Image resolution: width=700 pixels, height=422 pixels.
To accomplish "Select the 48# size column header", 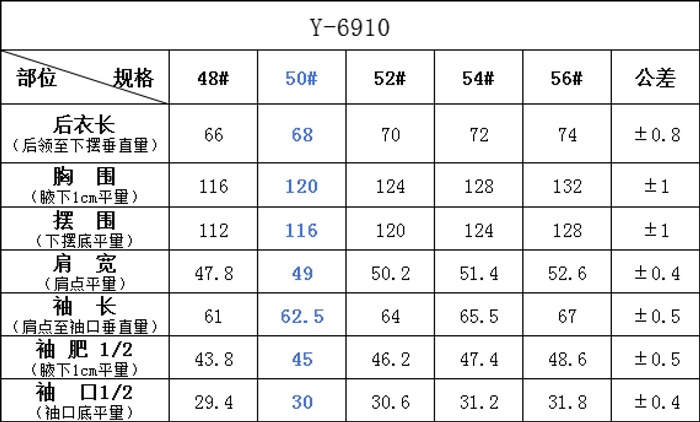I will point(214,79).
